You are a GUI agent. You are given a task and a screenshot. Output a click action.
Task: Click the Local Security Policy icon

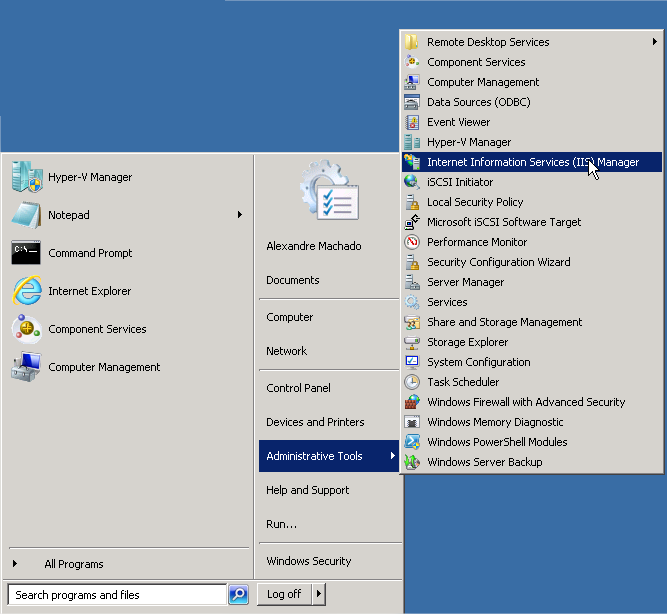[x=411, y=202]
